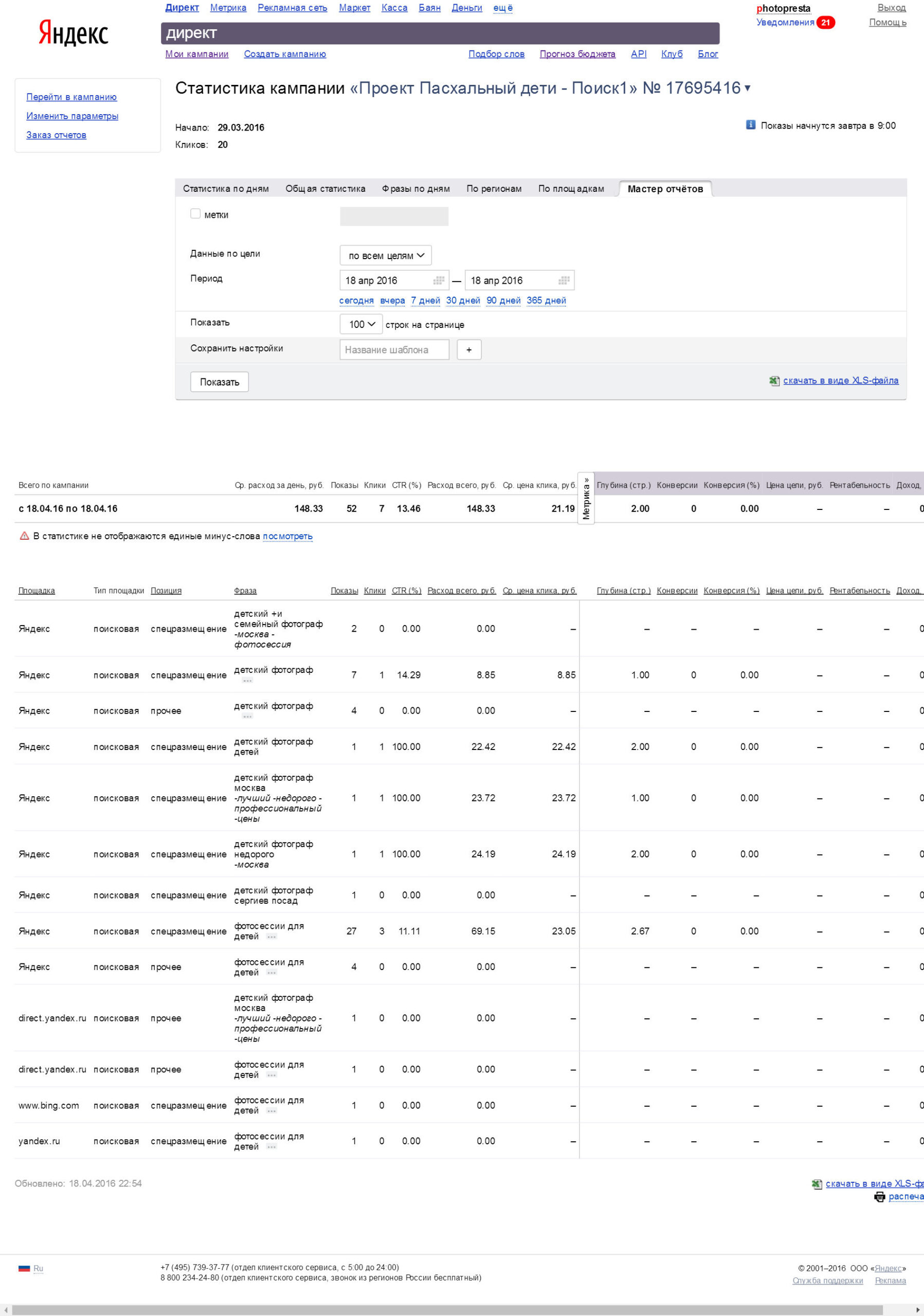This screenshot has height=1316, width=924.
Task: Select the 'вчера' period shortcut
Action: (x=392, y=300)
